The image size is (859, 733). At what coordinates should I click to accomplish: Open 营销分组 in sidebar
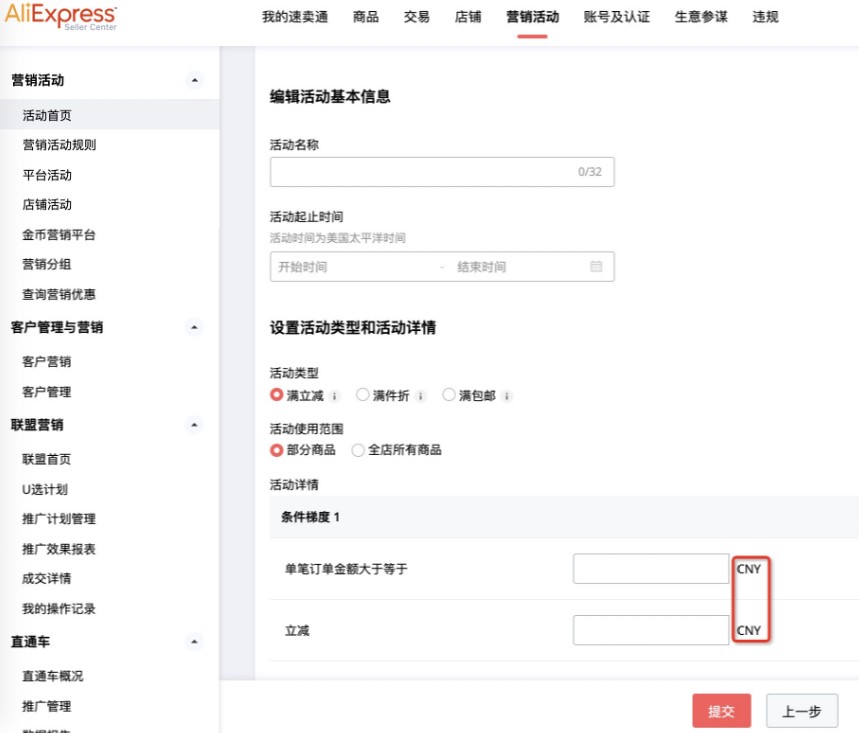point(47,264)
